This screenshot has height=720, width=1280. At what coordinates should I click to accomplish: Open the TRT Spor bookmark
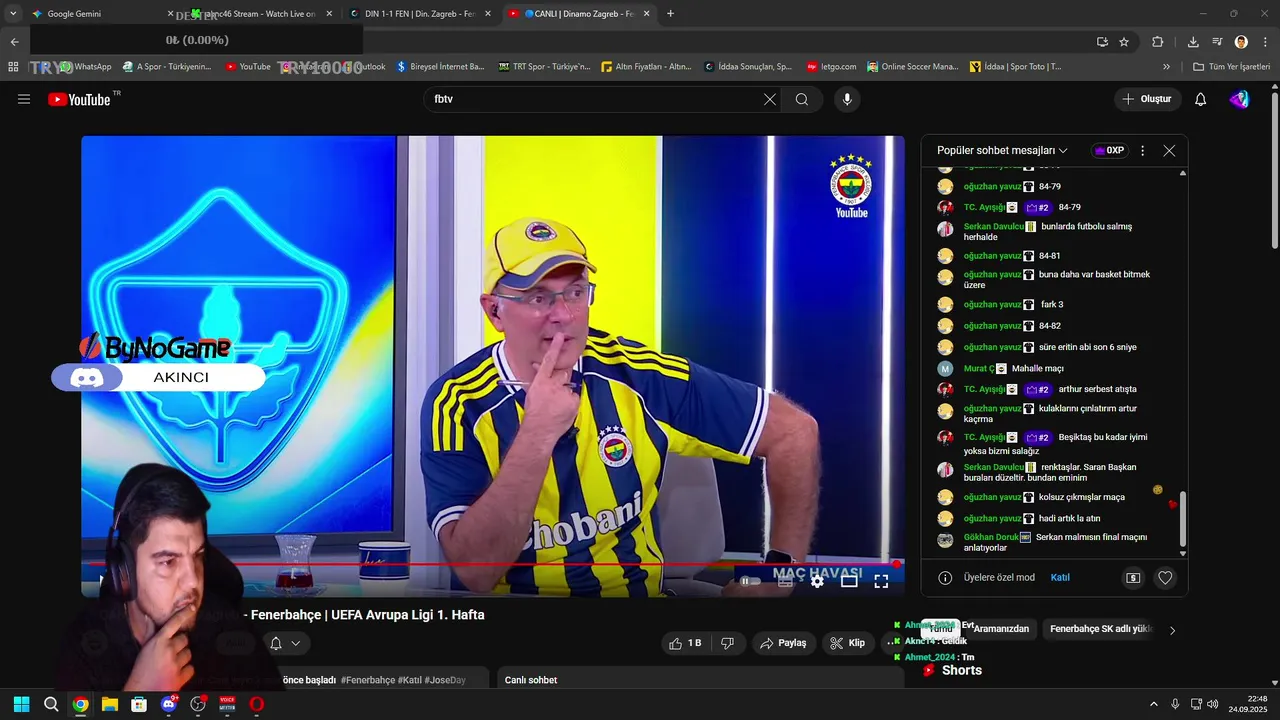point(545,67)
